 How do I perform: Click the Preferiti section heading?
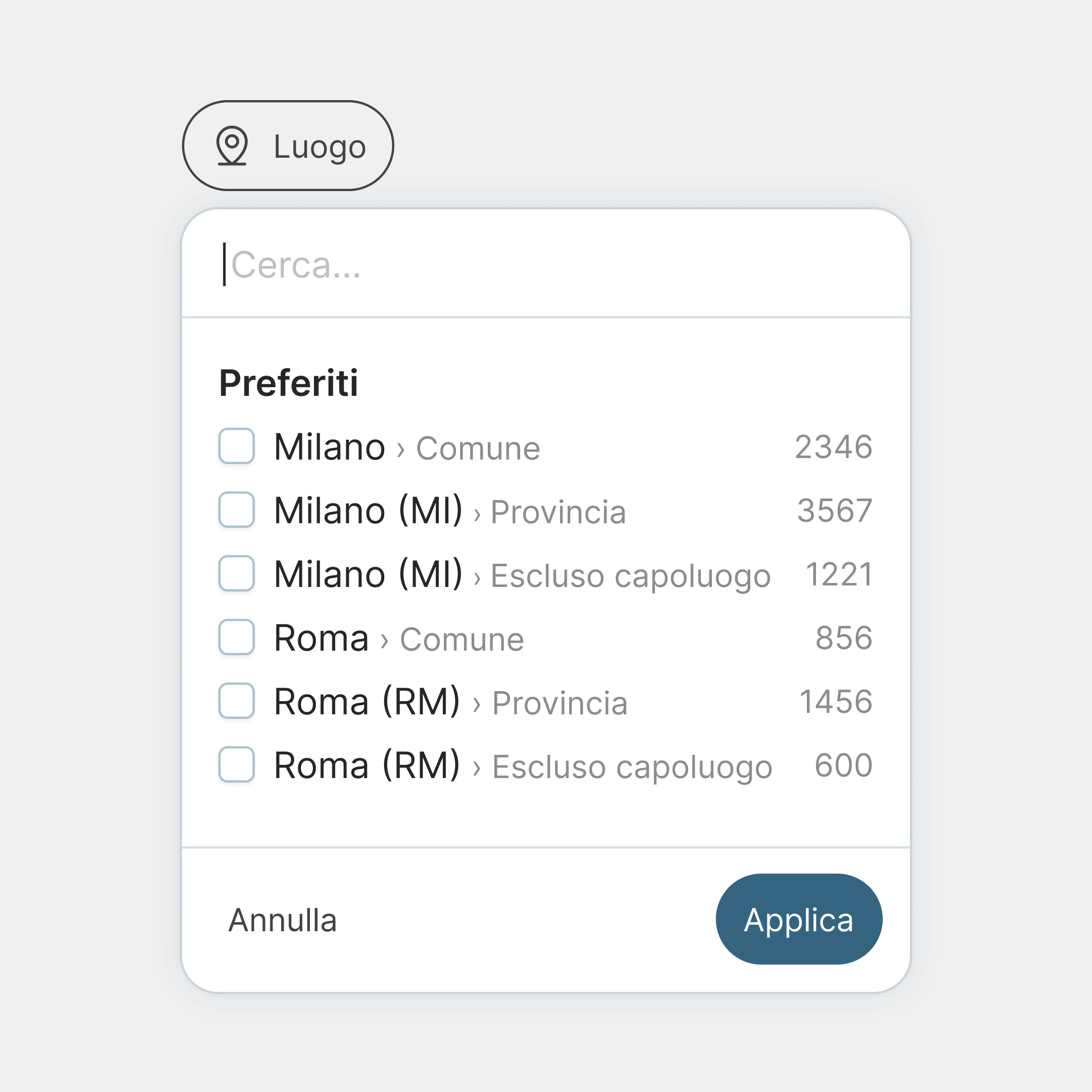click(289, 383)
